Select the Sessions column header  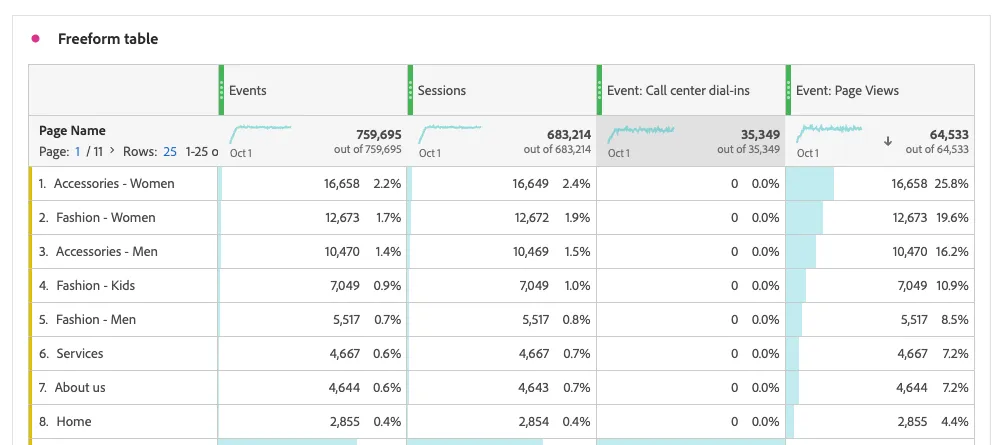tap(442, 91)
